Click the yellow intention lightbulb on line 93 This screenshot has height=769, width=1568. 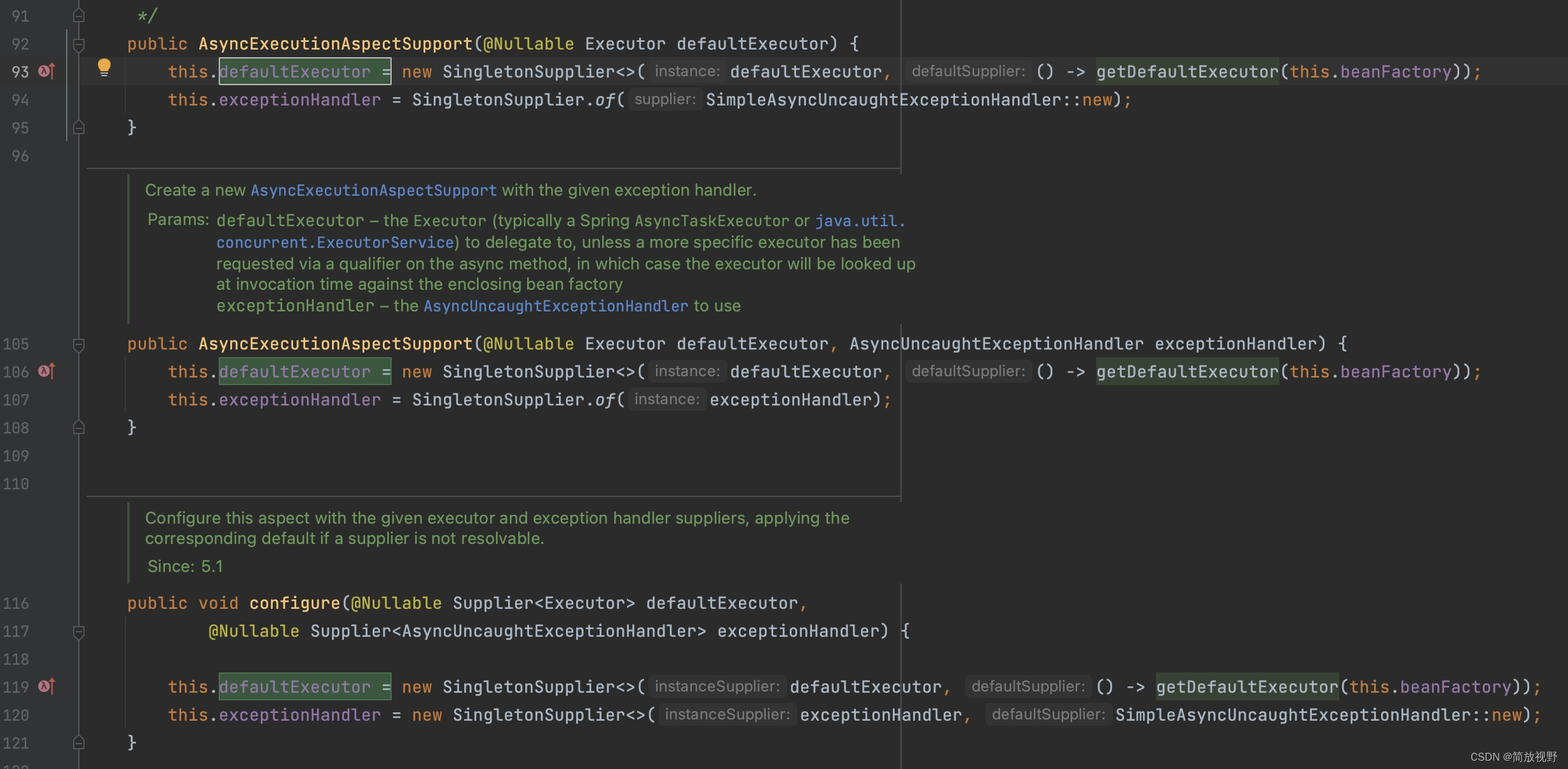pos(104,67)
